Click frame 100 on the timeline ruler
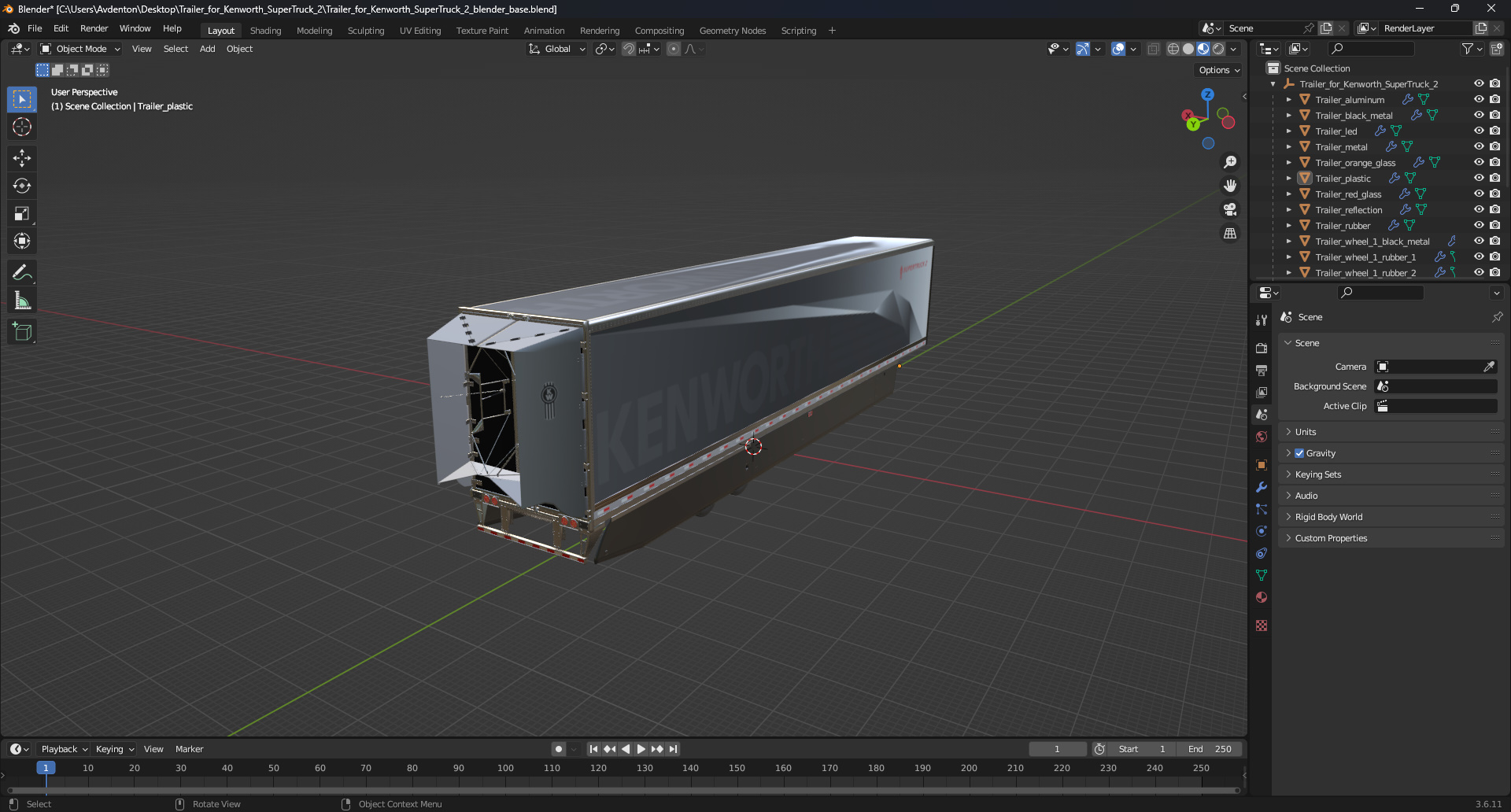The height and width of the screenshot is (812, 1511). point(505,768)
